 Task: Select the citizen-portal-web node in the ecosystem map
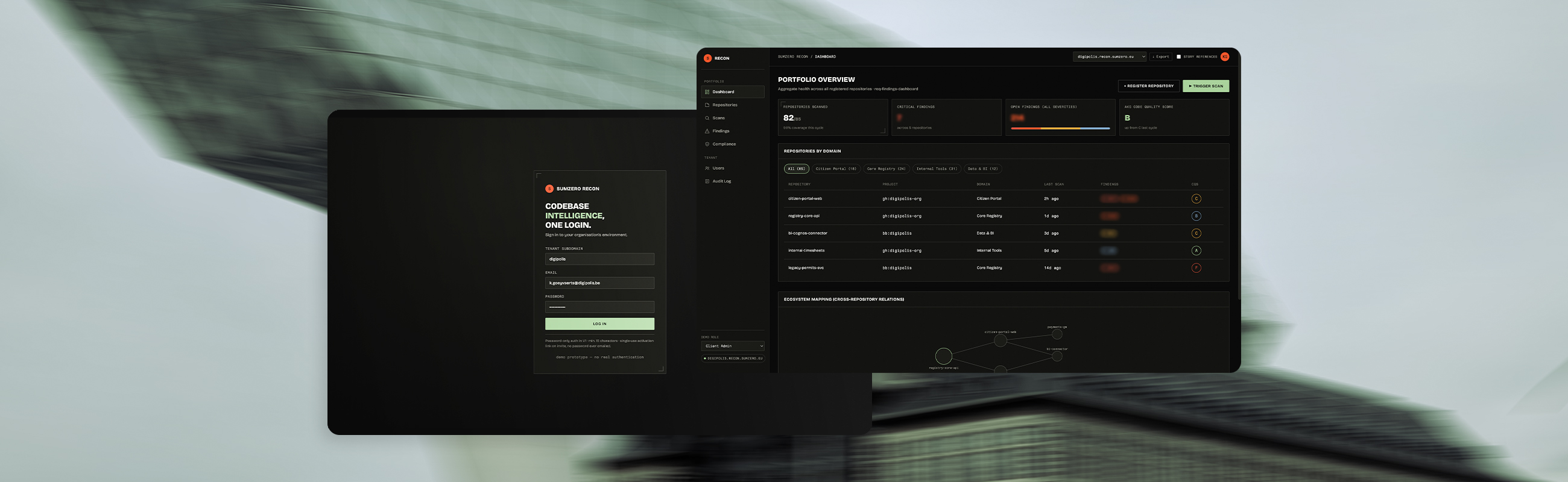pos(1000,341)
